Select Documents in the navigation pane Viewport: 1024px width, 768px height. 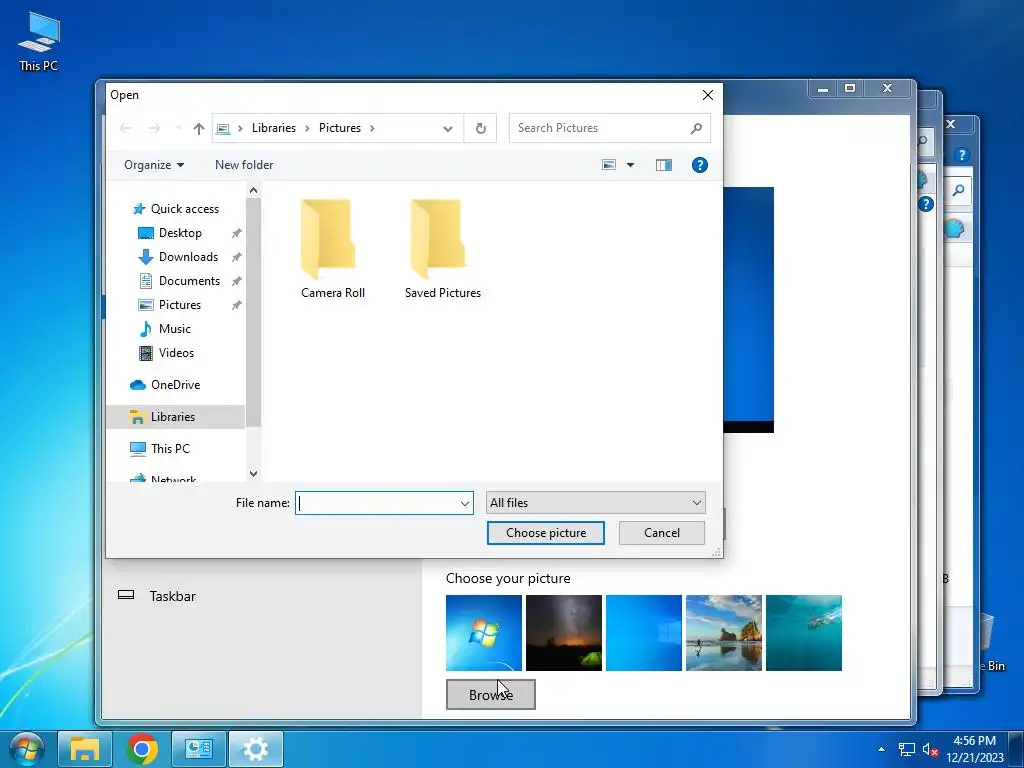189,281
